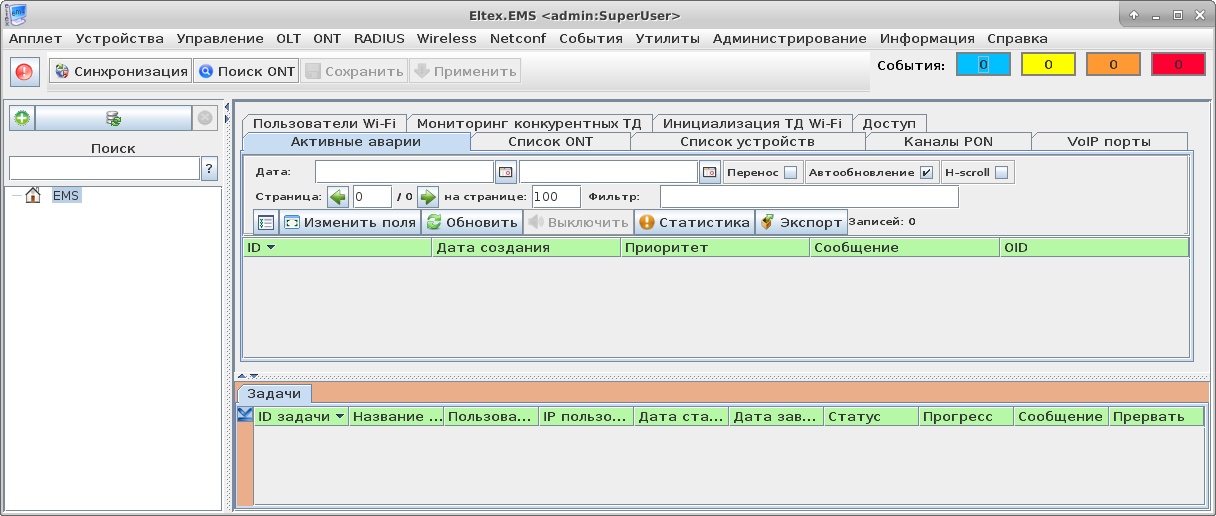This screenshot has height=516, width=1216.
Task: Sort tasks by ID задачи column
Action: (x=301, y=417)
